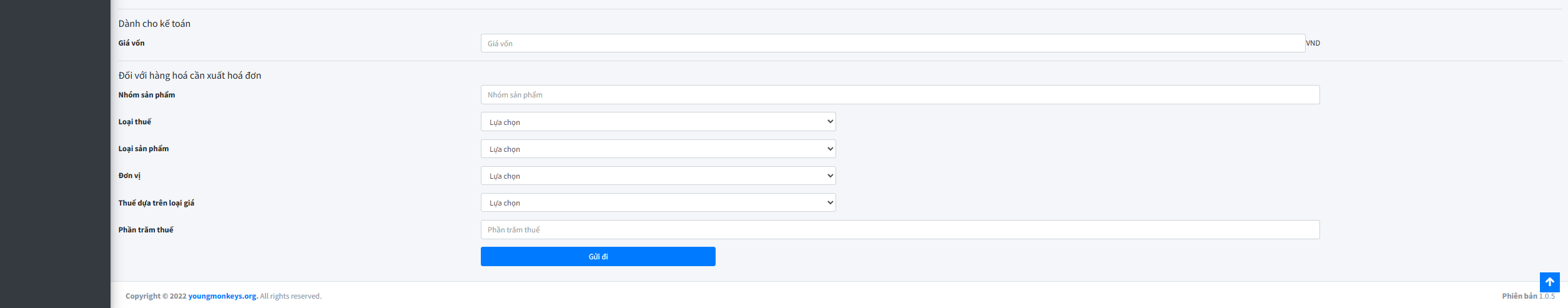Click the scroll-to-top arrow icon
This screenshot has height=308, width=1568.
pos(1549,282)
